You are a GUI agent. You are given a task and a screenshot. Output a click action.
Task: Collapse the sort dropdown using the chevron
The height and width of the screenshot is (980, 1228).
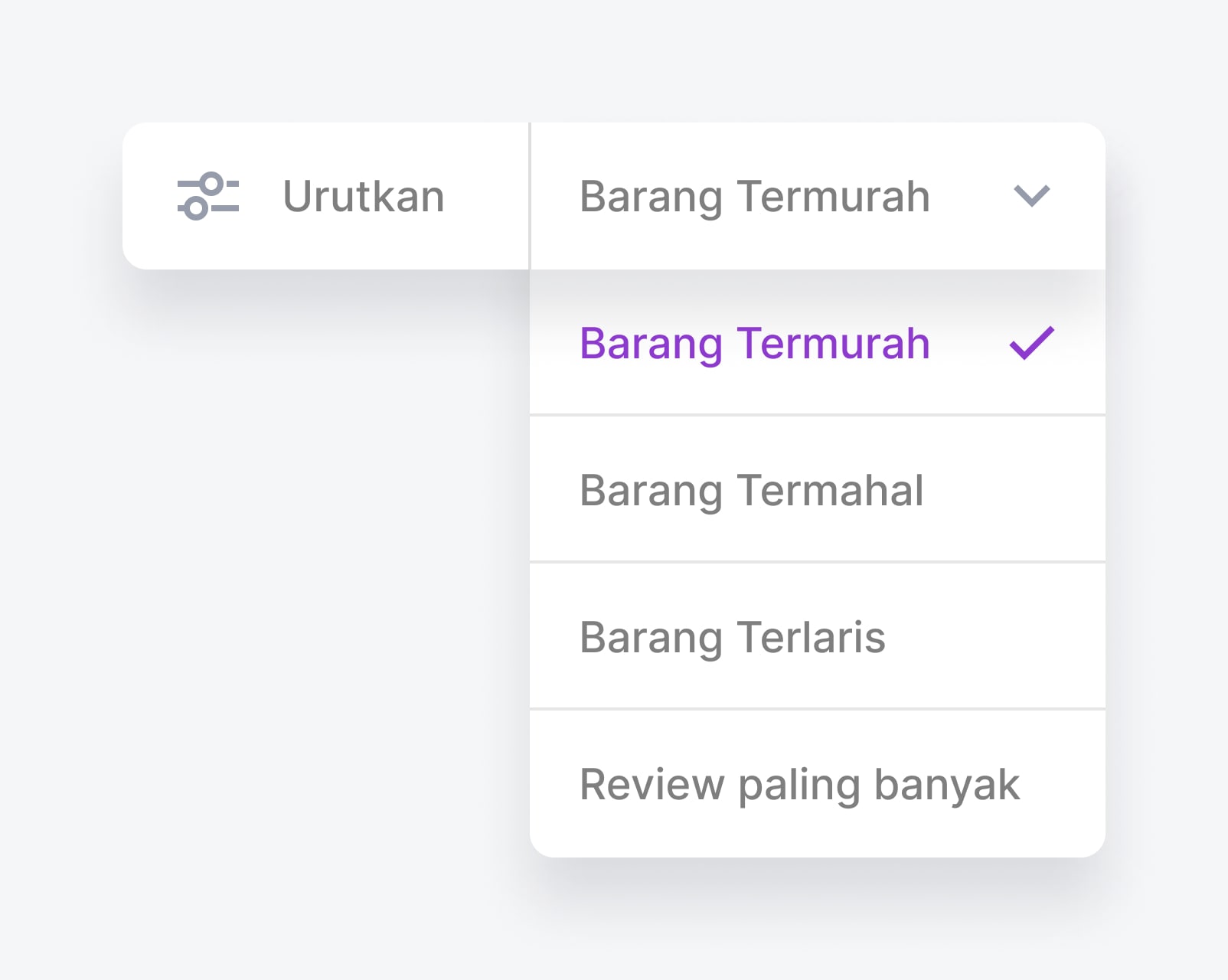click(x=1031, y=196)
